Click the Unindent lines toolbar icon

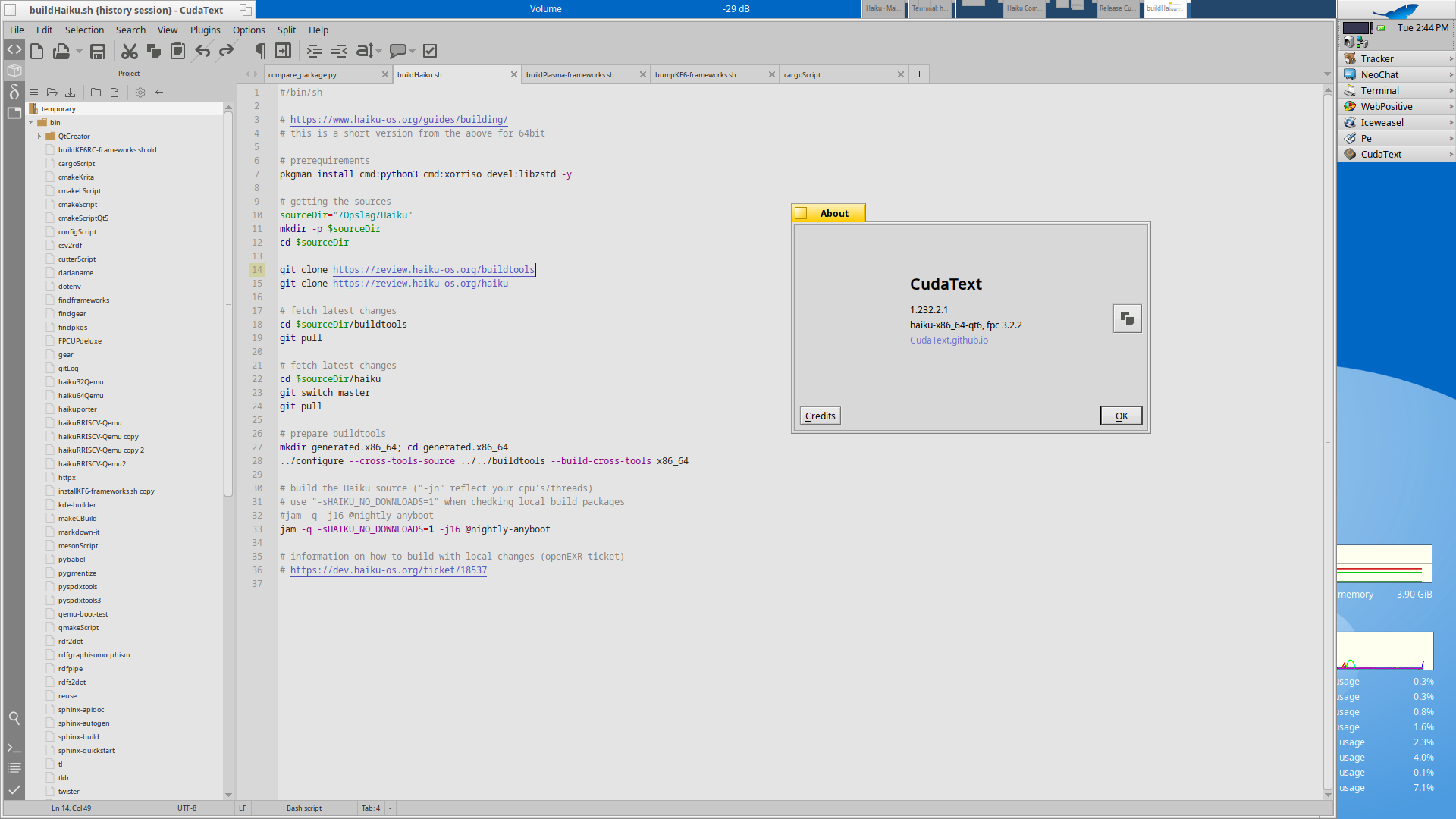339,52
